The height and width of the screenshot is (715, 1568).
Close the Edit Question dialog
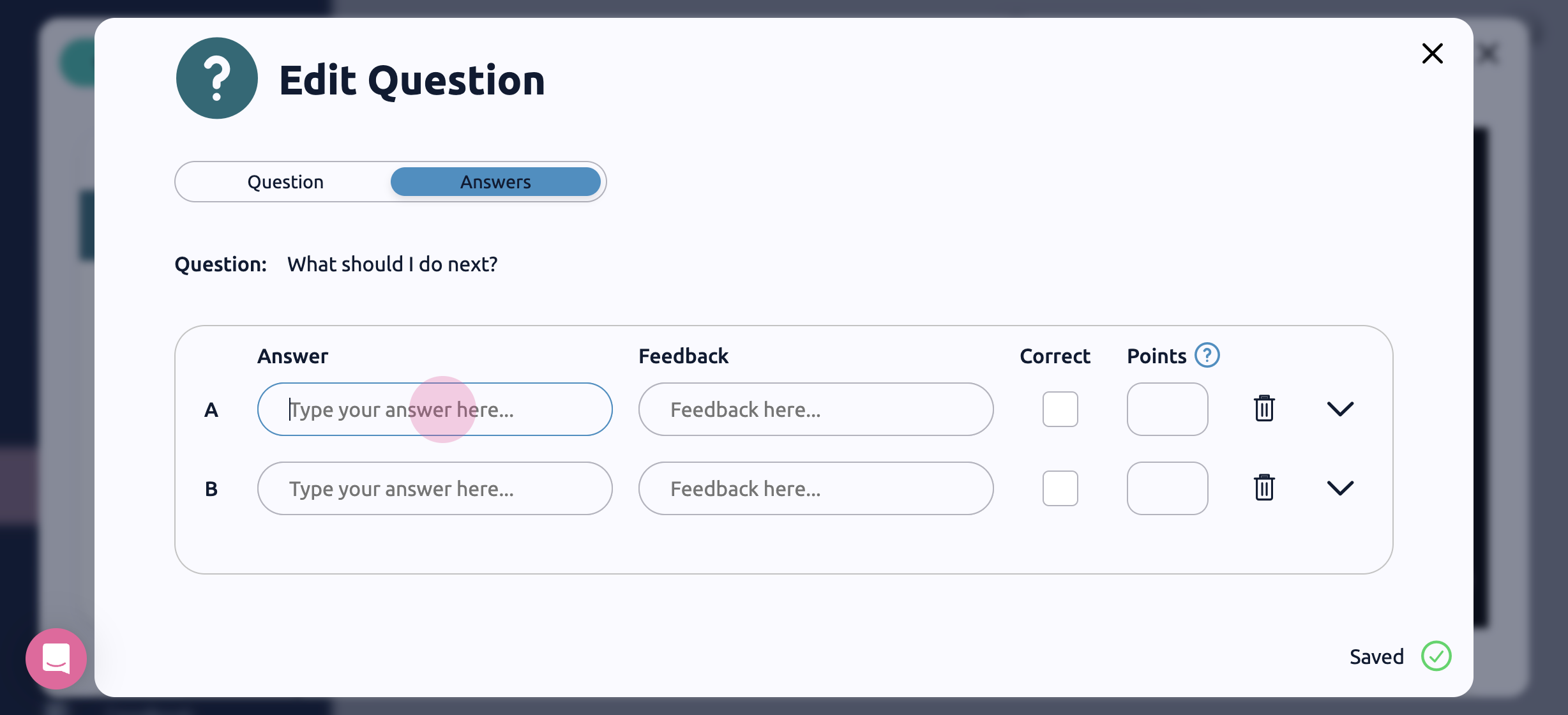click(1432, 54)
